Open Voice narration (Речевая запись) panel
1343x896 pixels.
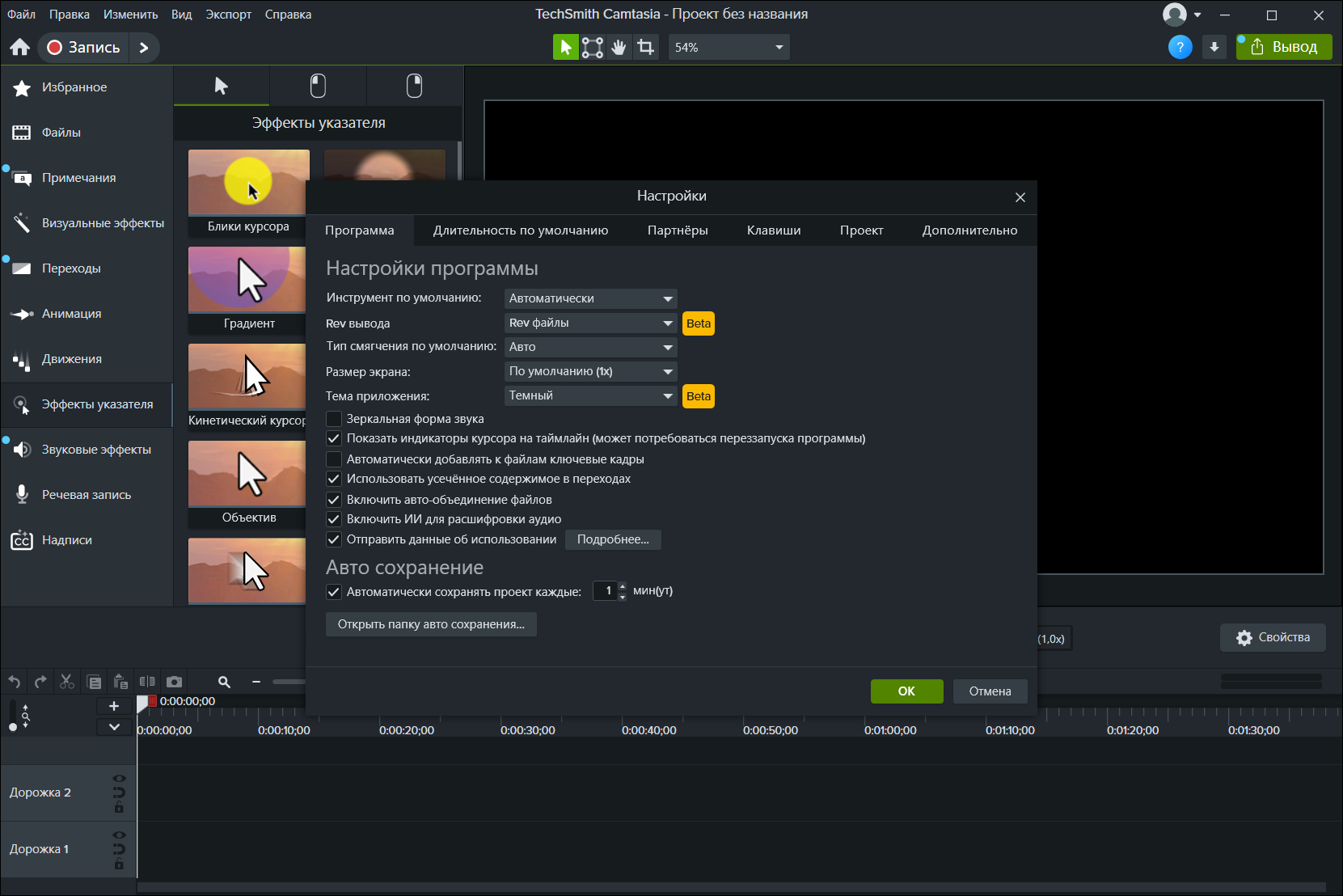87,495
